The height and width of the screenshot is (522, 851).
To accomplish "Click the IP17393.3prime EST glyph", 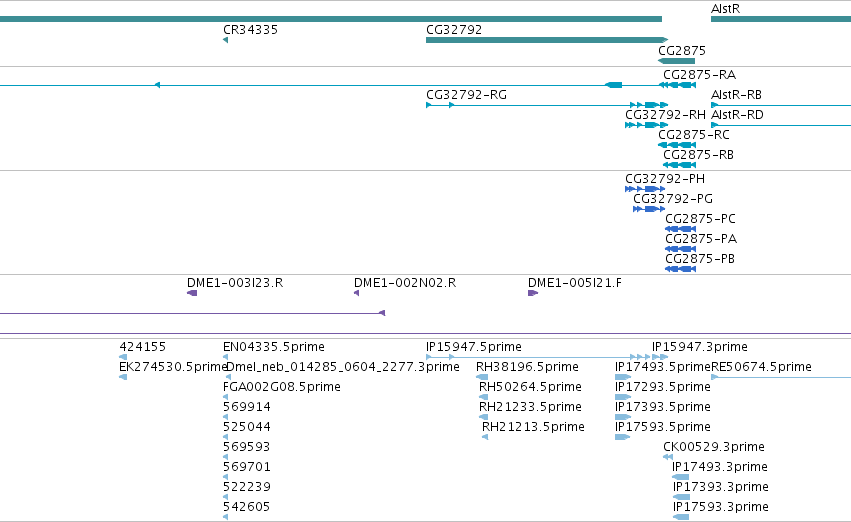I will (681, 497).
